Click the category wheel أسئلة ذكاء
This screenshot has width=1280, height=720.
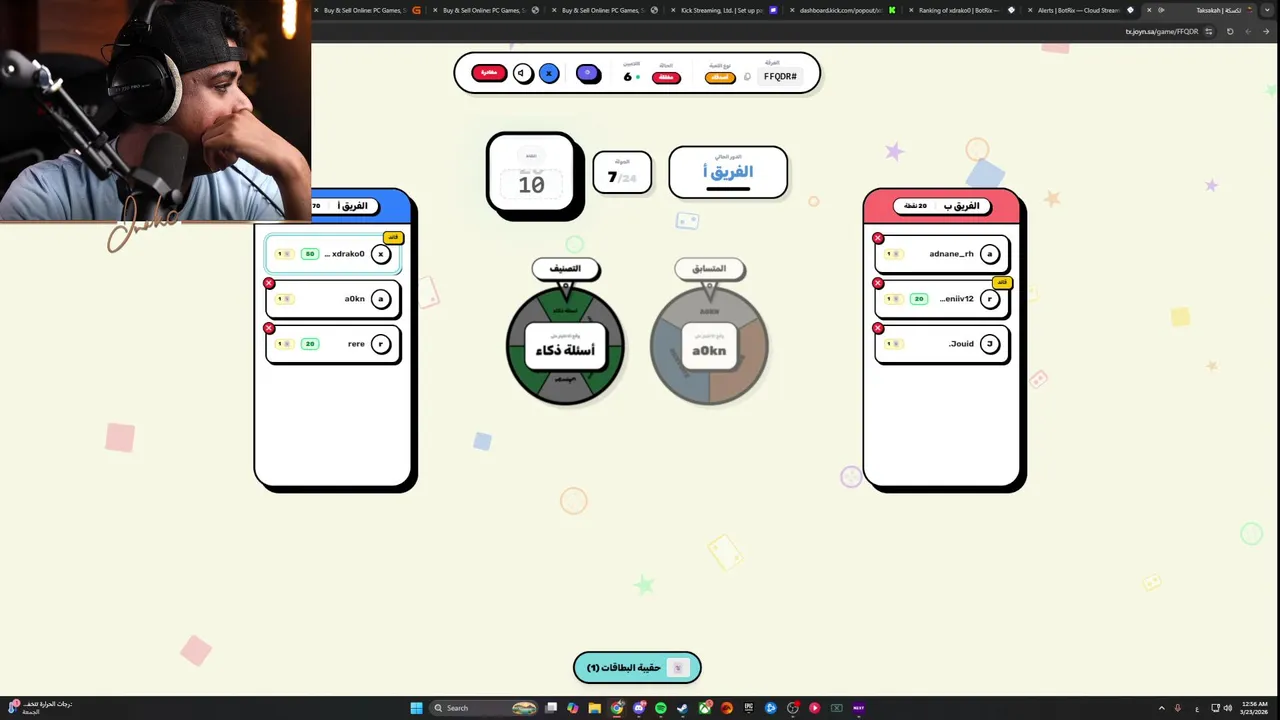pos(565,345)
